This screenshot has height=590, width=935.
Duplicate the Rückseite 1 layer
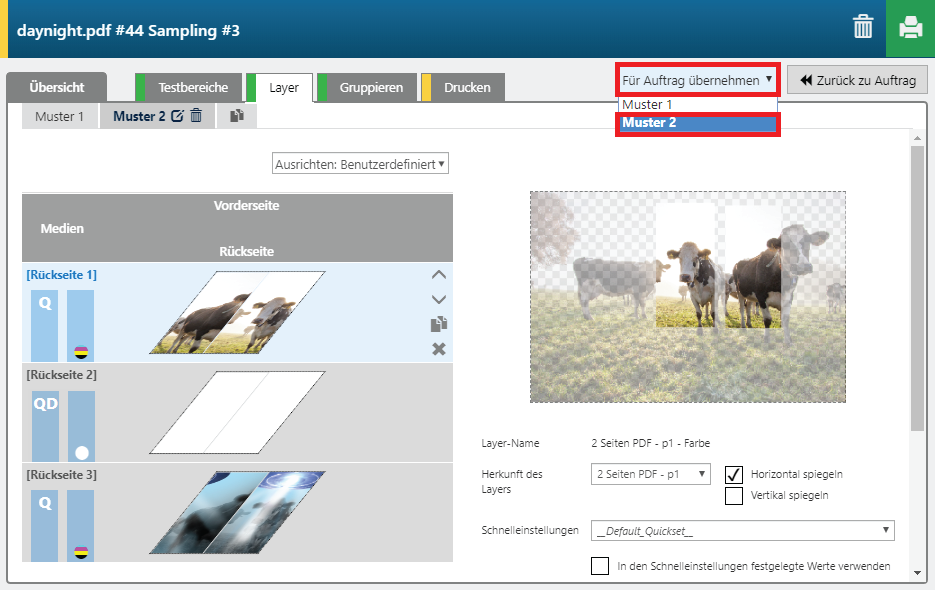tap(438, 324)
